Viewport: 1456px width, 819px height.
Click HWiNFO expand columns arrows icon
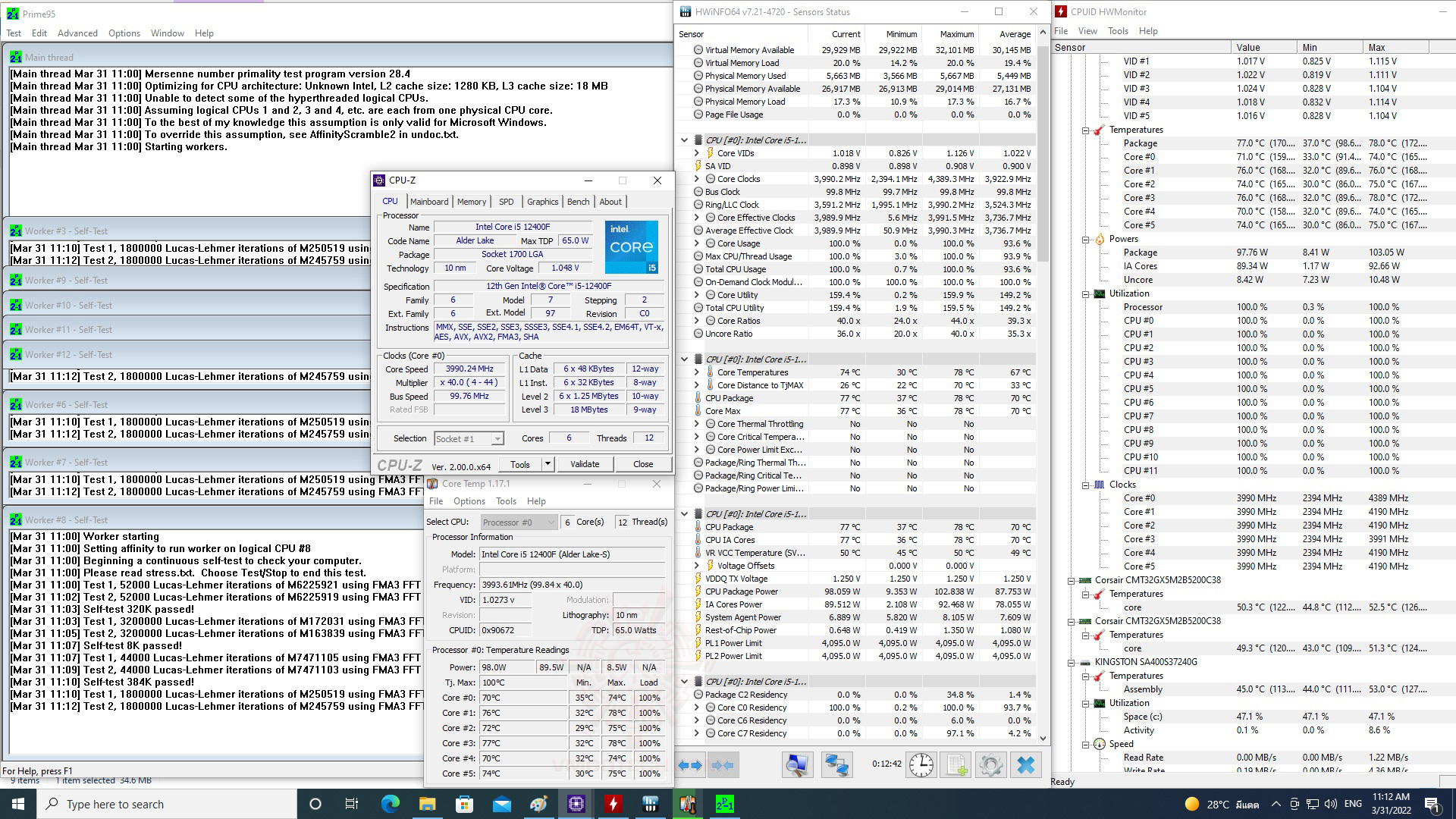[689, 765]
